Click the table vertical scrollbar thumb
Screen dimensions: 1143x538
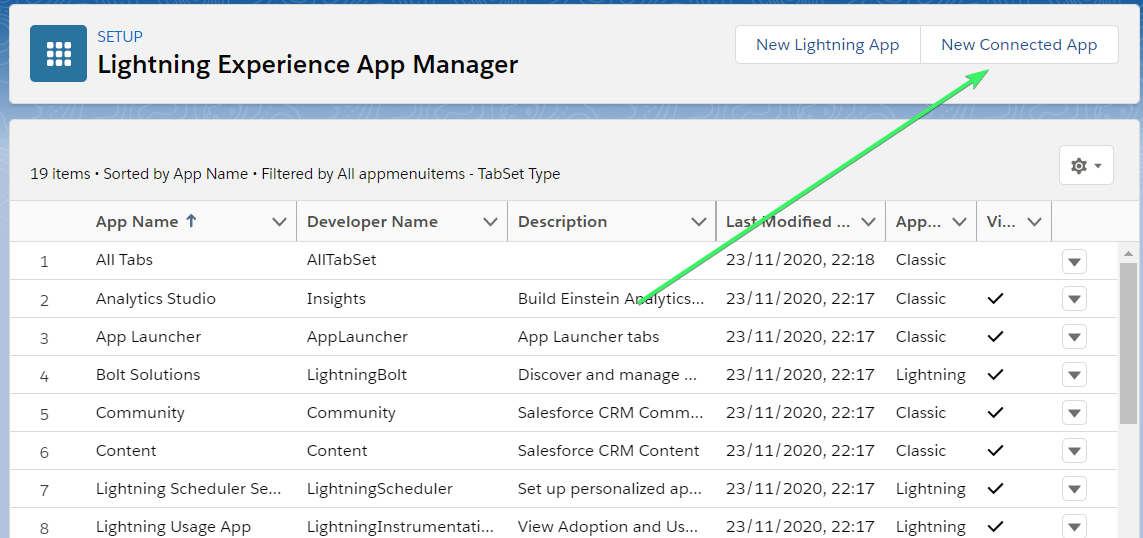pyautogui.click(x=1128, y=343)
